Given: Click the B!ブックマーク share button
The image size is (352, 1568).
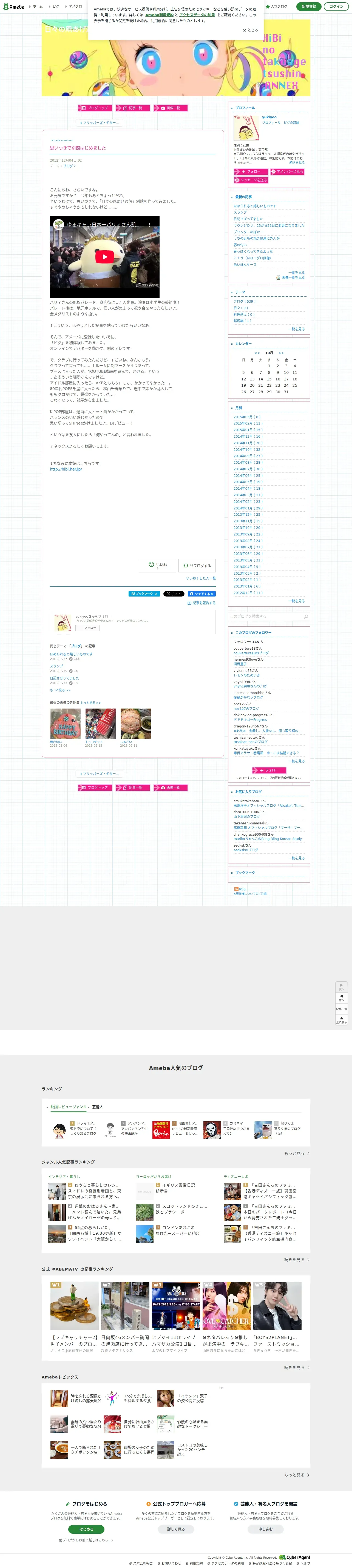Looking at the screenshot, I should point(144,594).
